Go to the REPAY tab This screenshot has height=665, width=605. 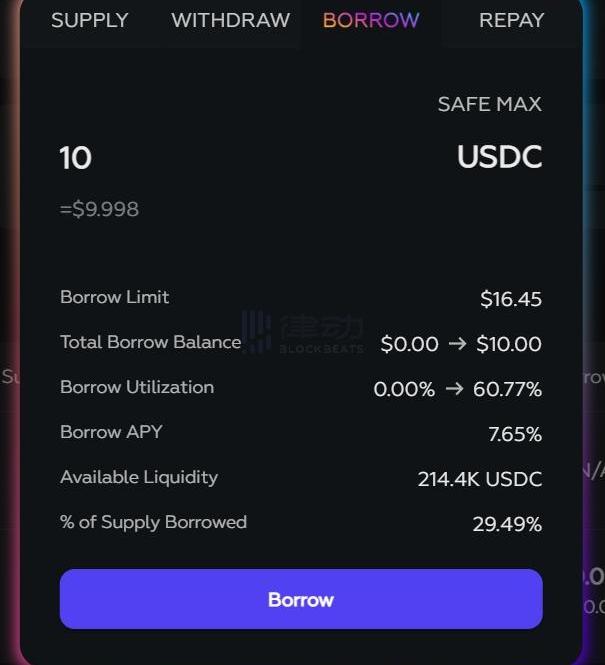coord(511,20)
